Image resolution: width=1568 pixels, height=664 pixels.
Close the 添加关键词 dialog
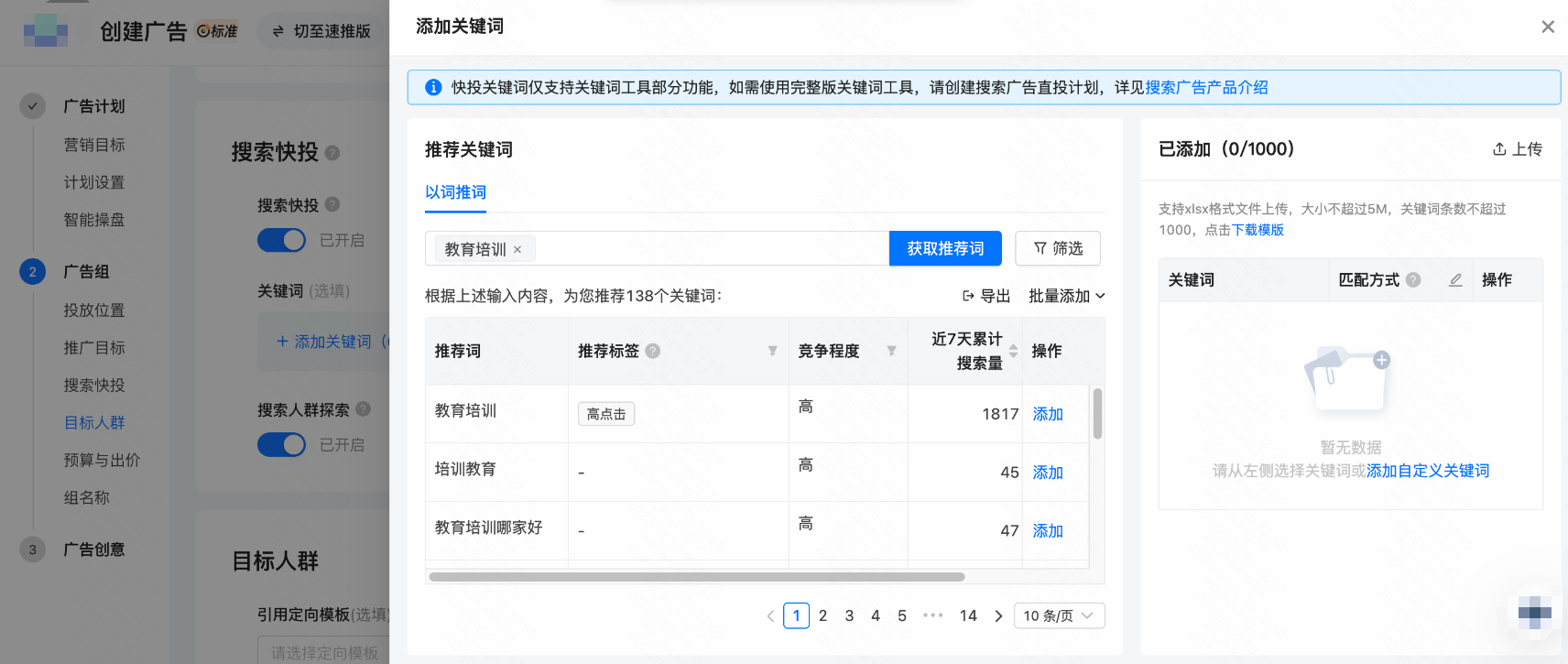tap(1548, 27)
